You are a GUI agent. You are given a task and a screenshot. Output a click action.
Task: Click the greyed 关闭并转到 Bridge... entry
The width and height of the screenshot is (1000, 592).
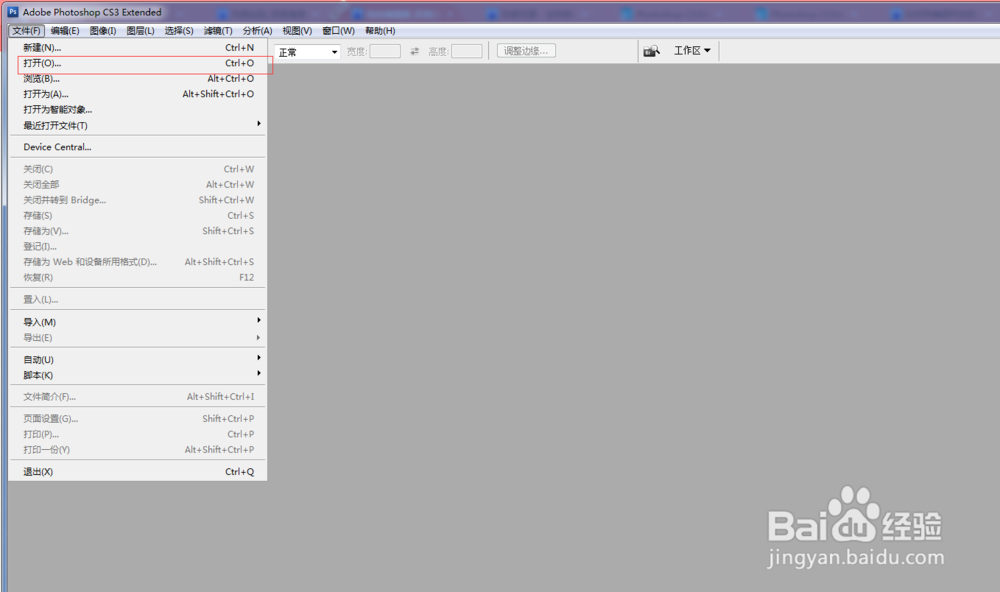138,200
